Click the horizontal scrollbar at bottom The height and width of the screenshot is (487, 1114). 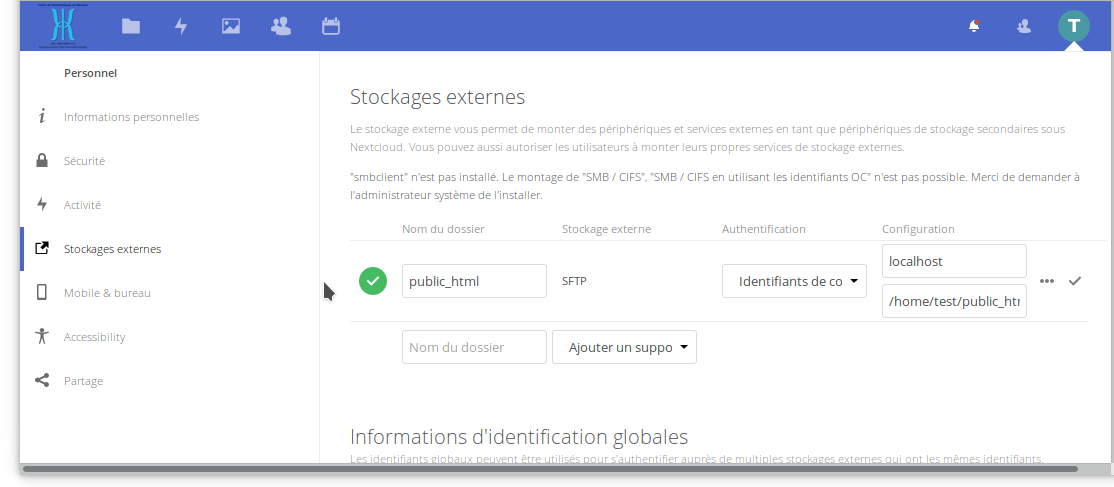point(548,468)
